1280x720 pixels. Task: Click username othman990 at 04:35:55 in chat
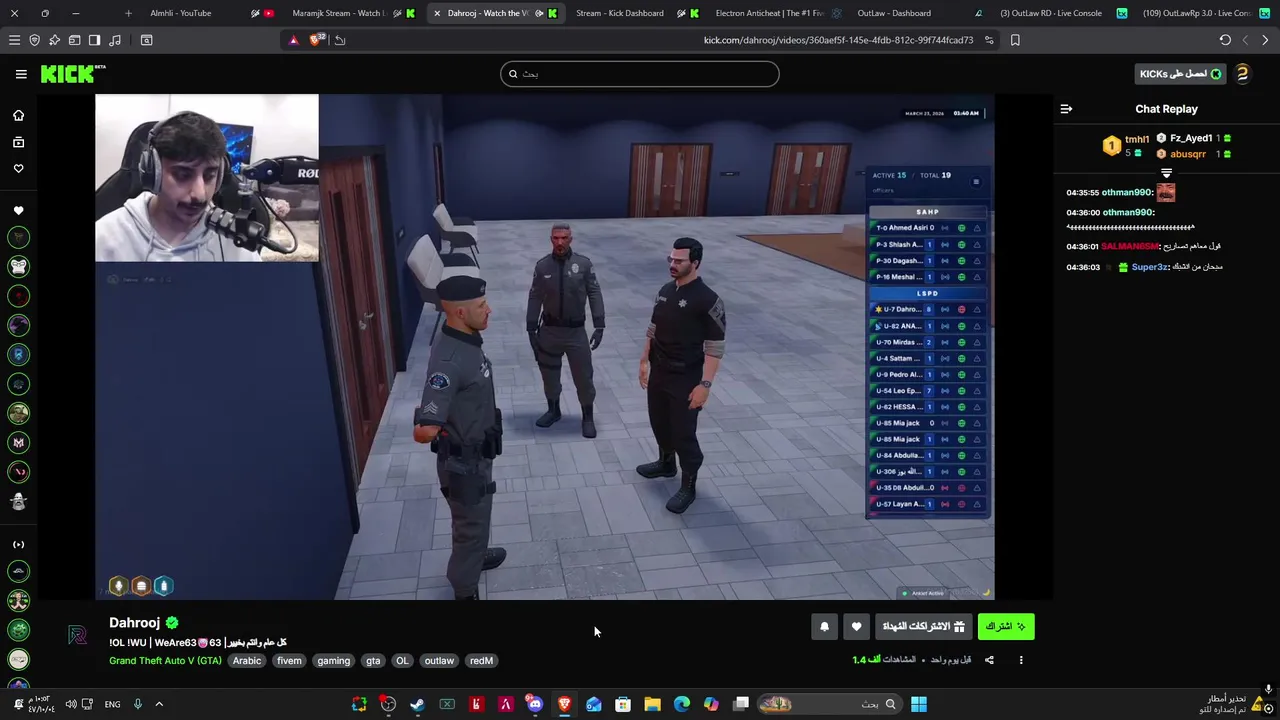pos(1127,193)
